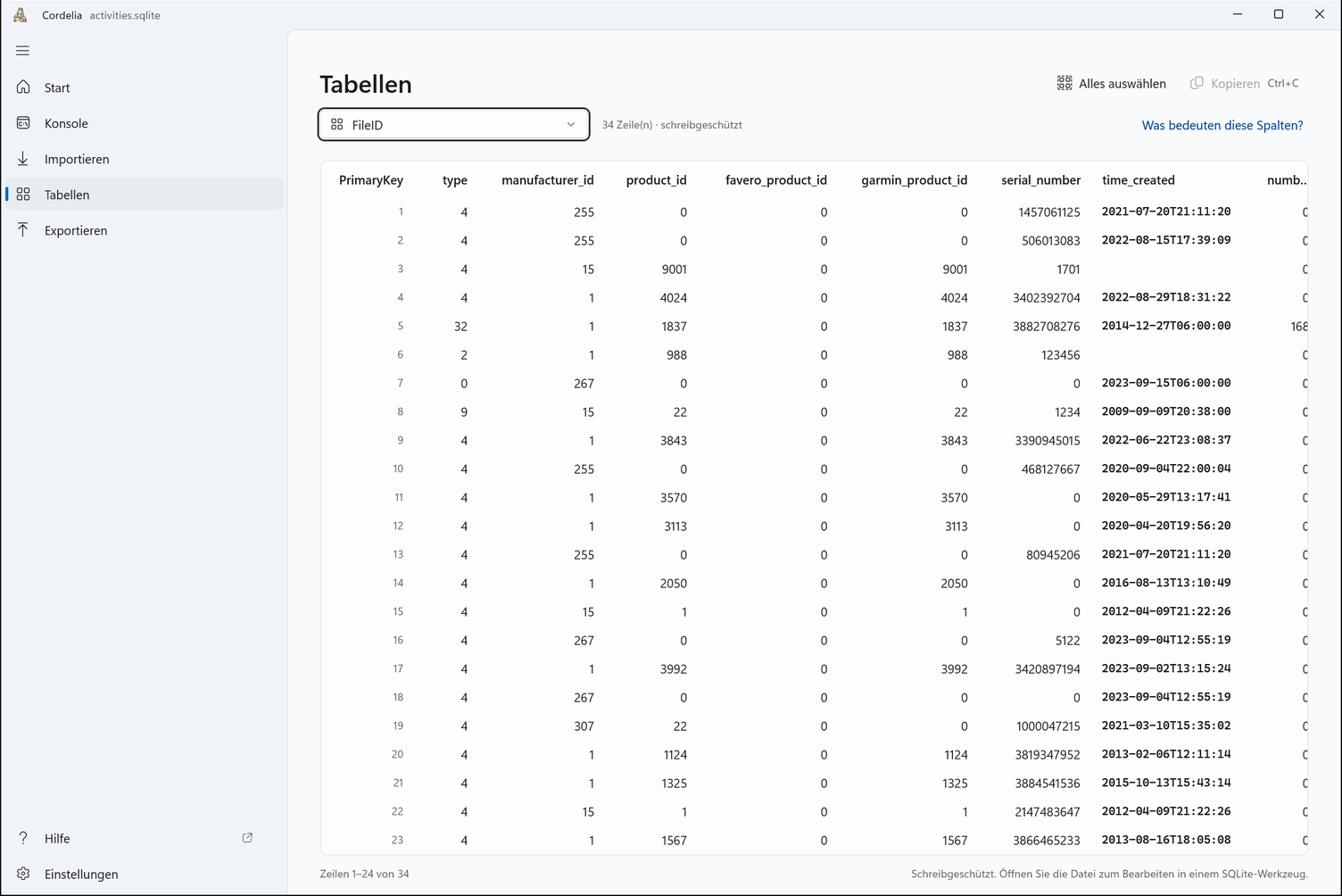1342x896 pixels.
Task: Go to the Start page
Action: tap(144, 87)
